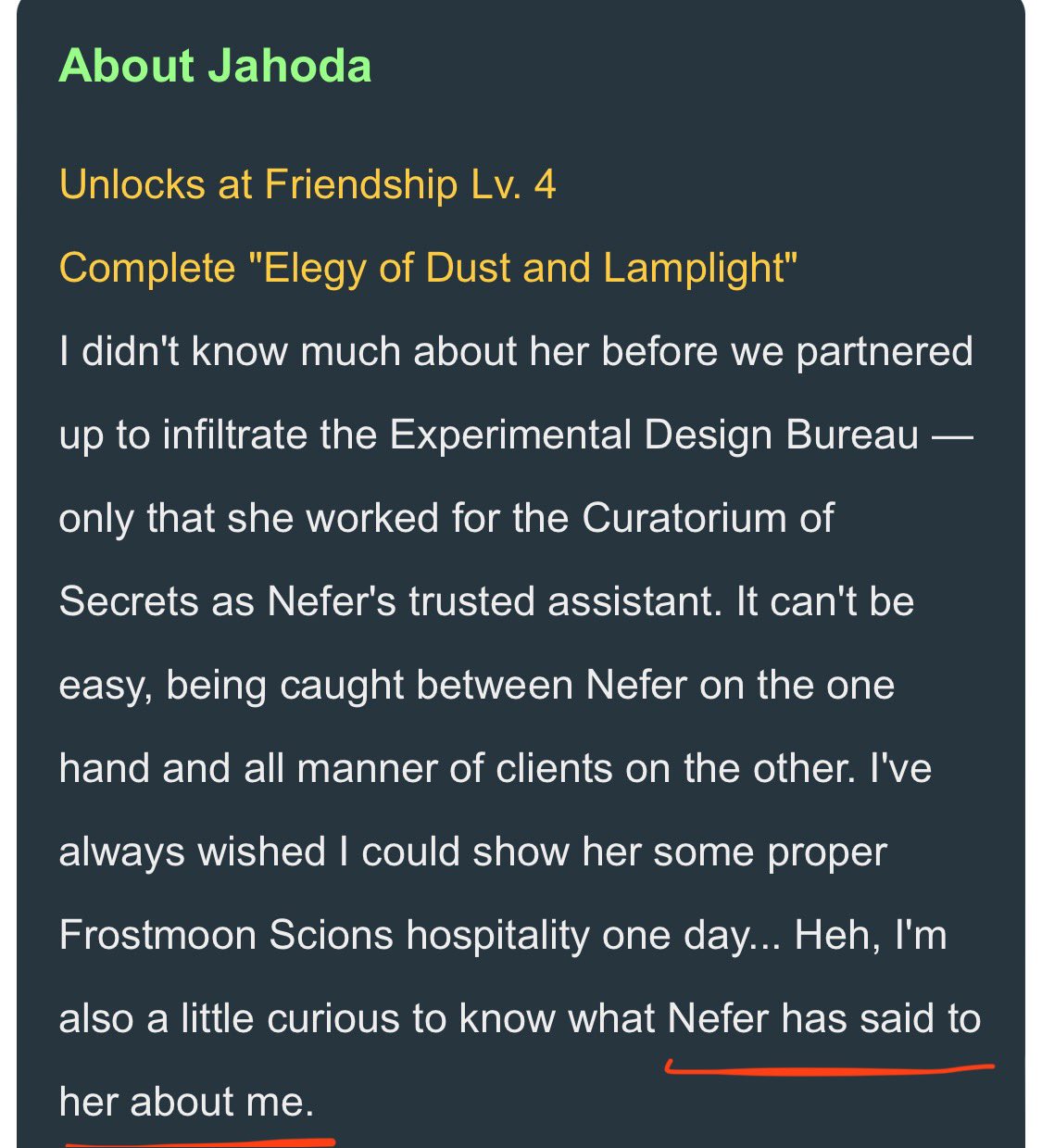The height and width of the screenshot is (1148, 1042).
Task: Click the phrase 'Curatorium of'
Action: pyautogui.click(x=709, y=518)
